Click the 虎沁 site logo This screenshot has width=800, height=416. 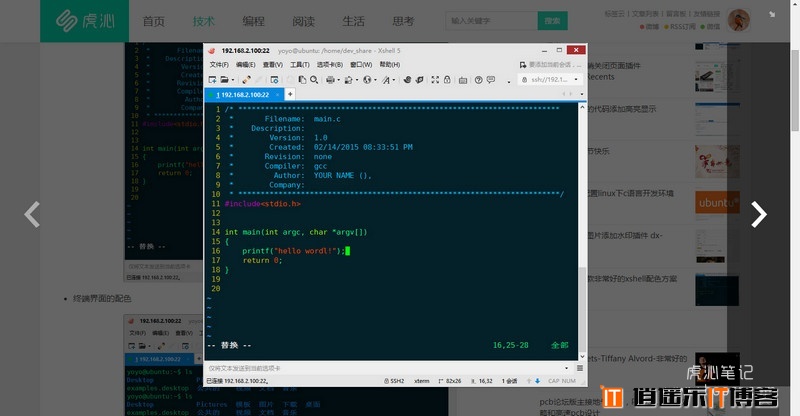pos(85,21)
